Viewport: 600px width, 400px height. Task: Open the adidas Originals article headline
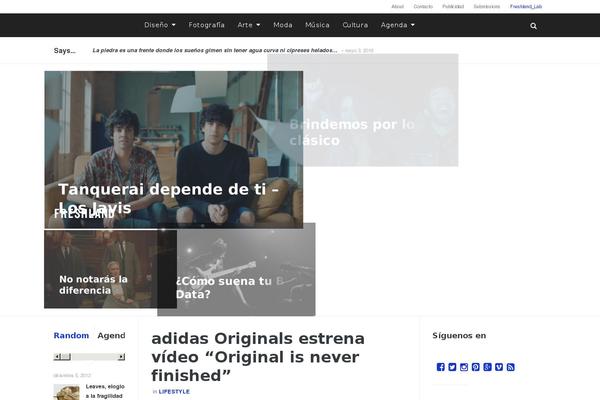tap(258, 357)
